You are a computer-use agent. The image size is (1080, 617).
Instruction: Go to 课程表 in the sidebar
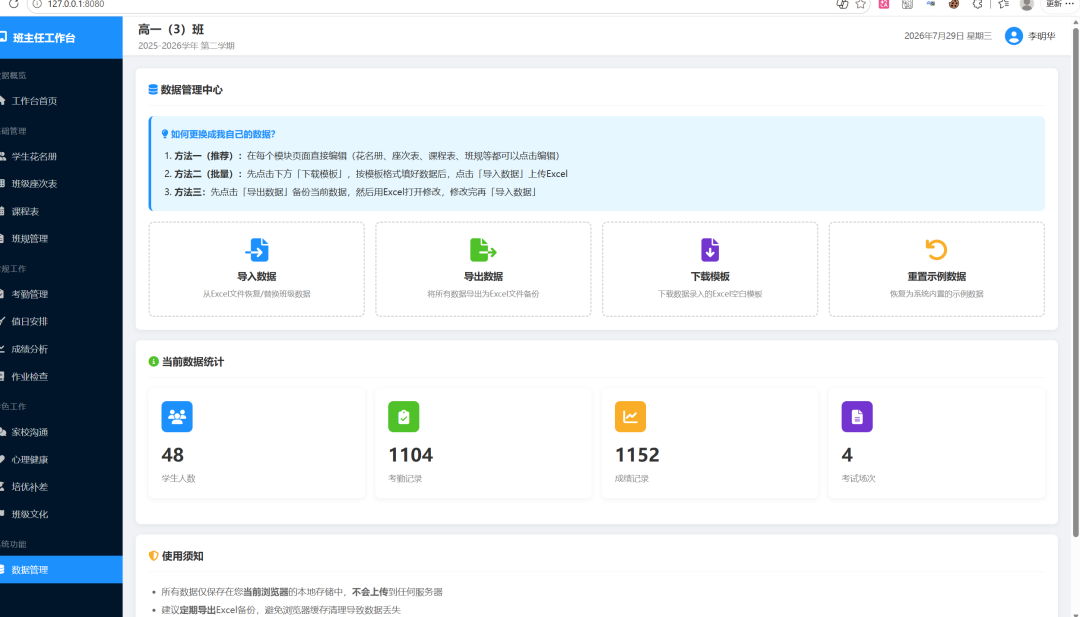[61, 211]
